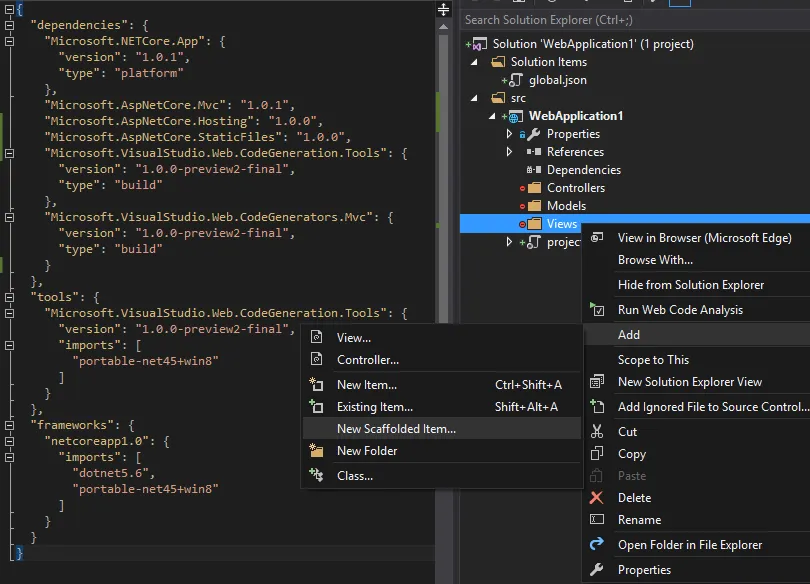Collapse the src folder node
The height and width of the screenshot is (584, 810).
pos(474,98)
